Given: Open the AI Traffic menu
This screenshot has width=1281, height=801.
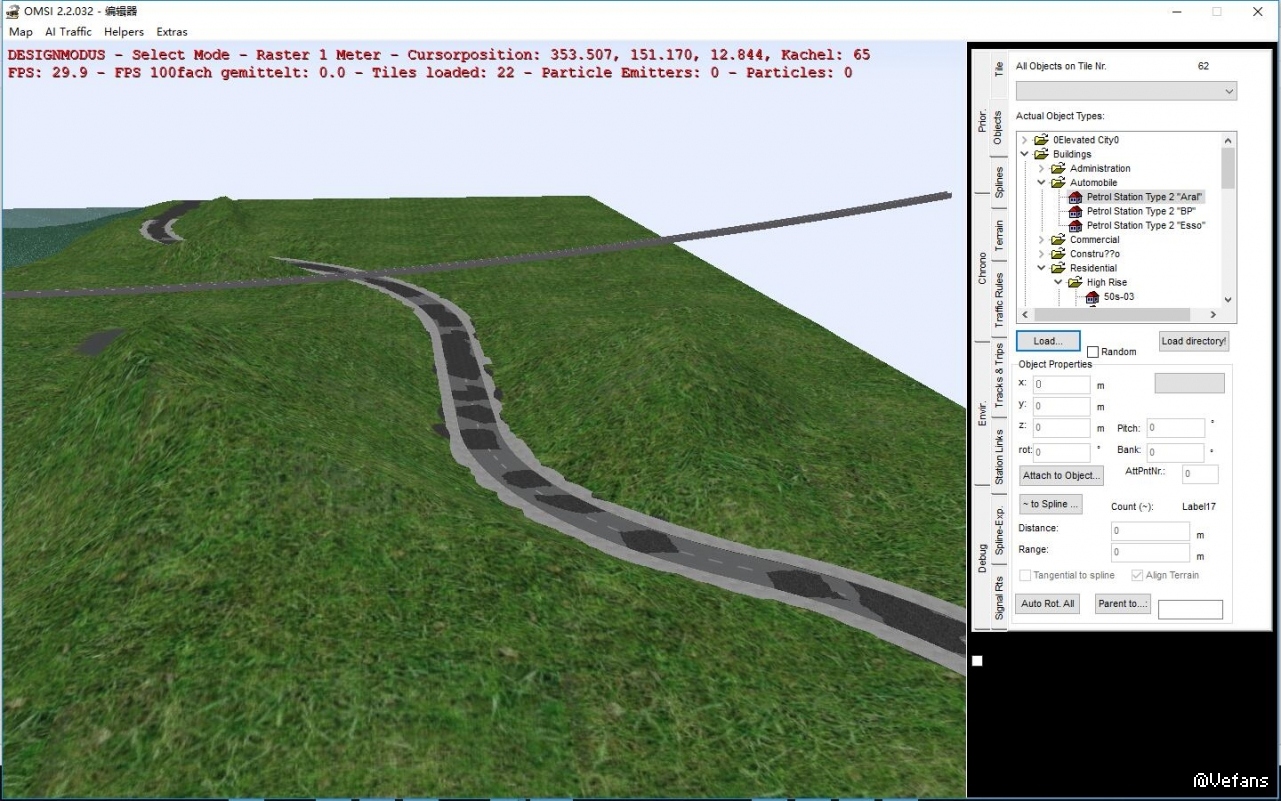Looking at the screenshot, I should click(x=68, y=32).
